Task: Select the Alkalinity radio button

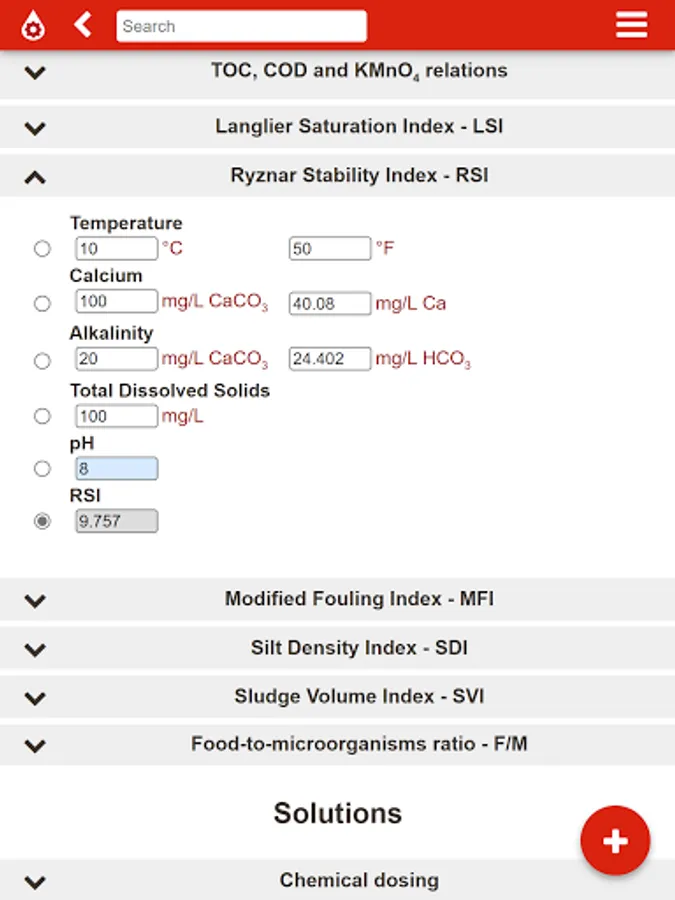Action: pos(42,360)
